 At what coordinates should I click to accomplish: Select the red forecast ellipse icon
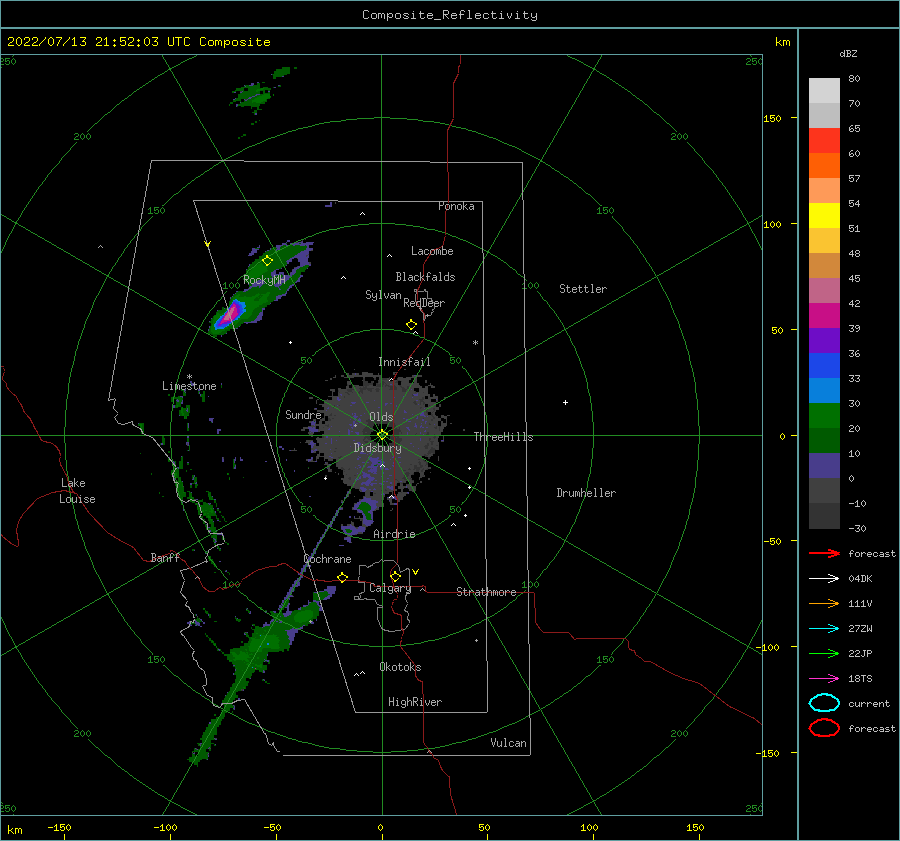(x=824, y=728)
